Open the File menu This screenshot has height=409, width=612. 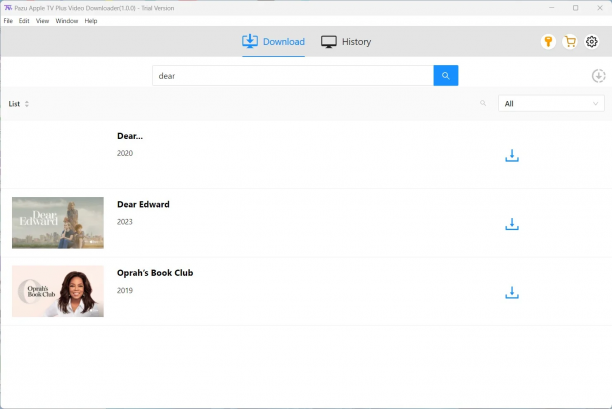coord(8,21)
